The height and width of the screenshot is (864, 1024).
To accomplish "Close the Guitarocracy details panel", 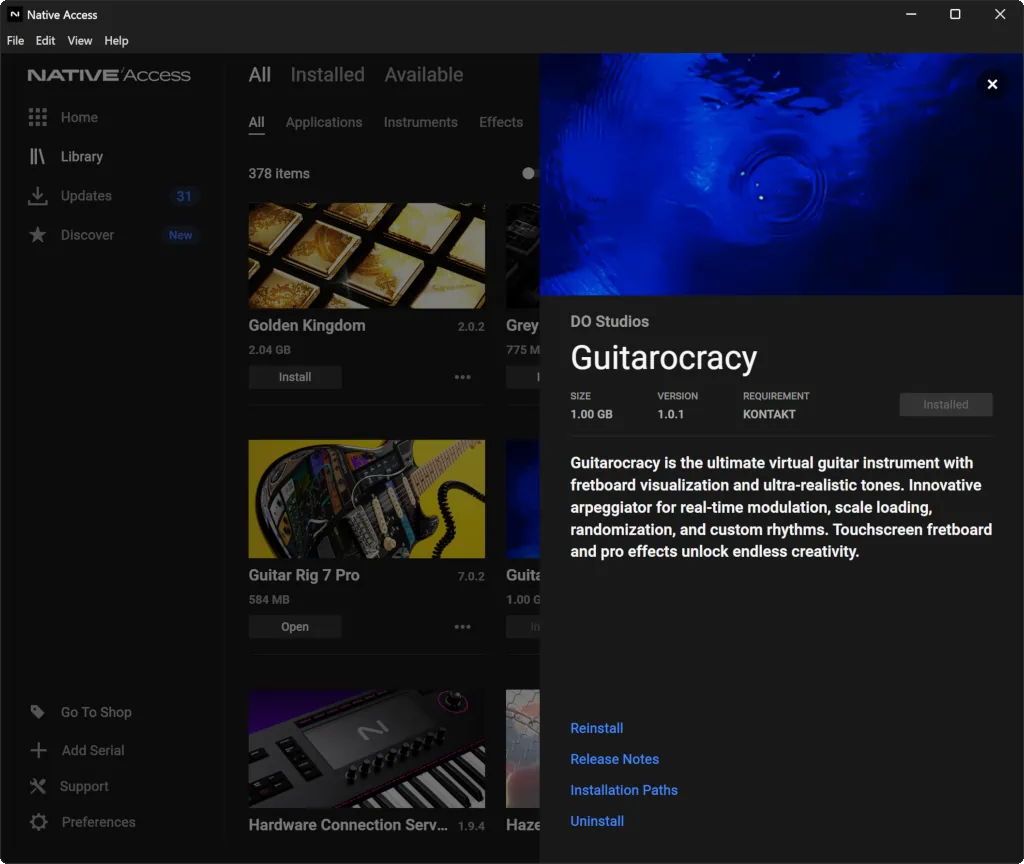I will [x=992, y=84].
